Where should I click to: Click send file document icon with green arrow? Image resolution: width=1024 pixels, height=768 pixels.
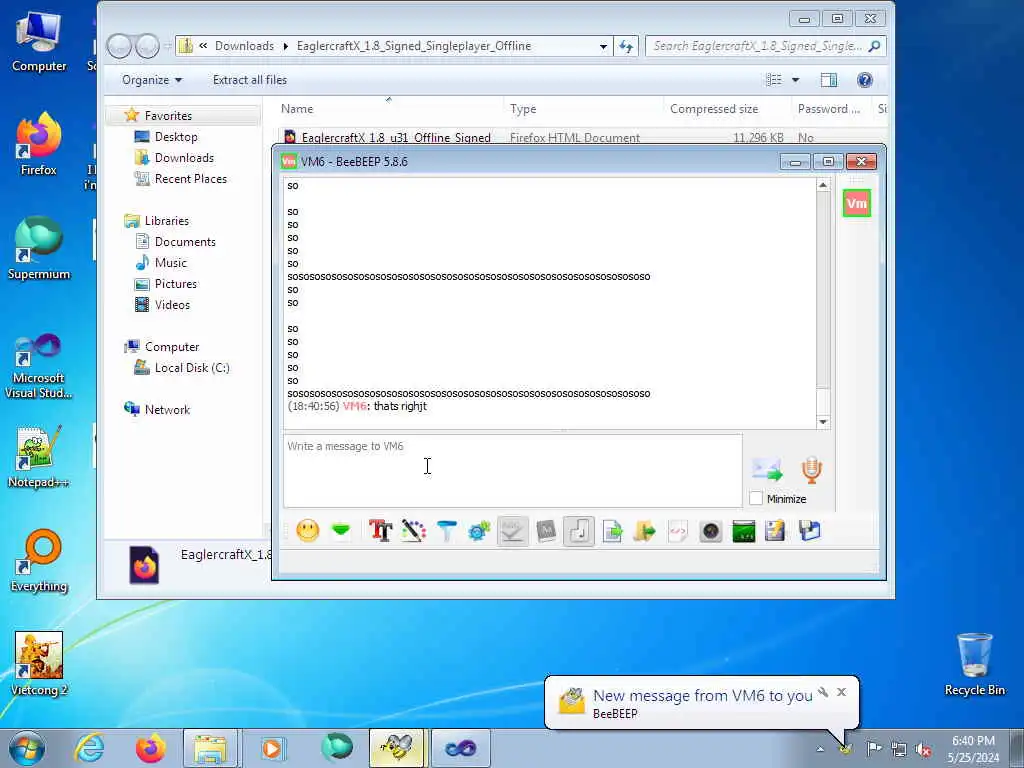click(612, 531)
